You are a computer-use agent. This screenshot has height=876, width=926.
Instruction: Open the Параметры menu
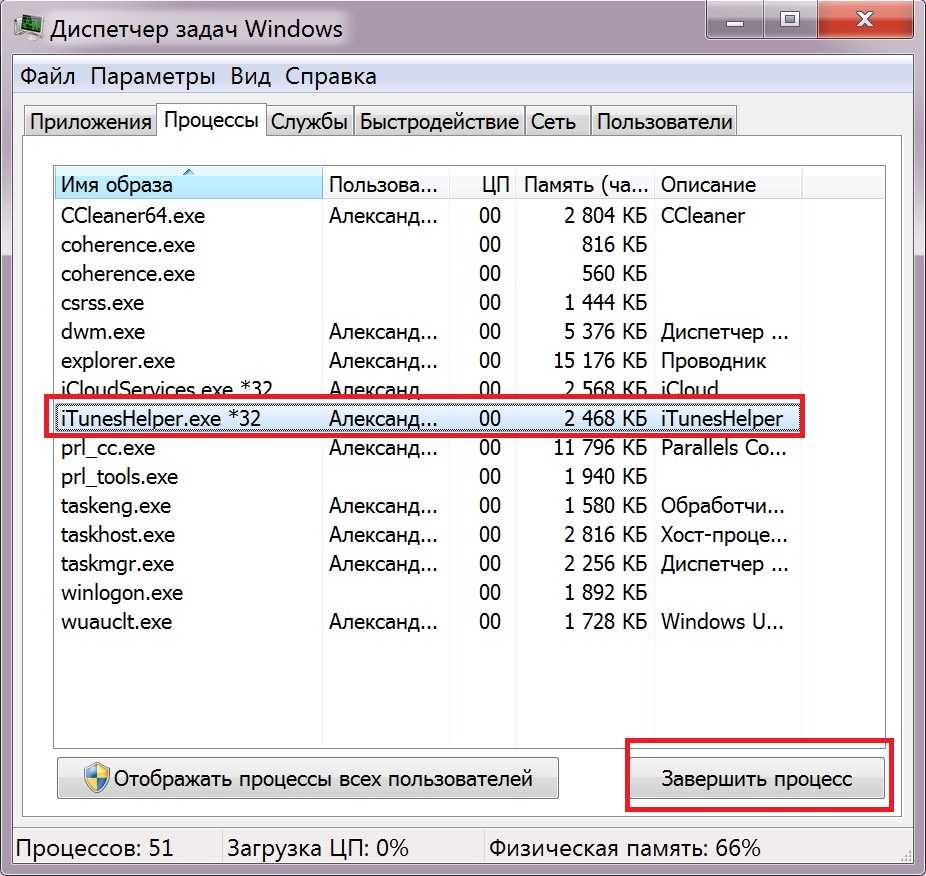coord(152,76)
